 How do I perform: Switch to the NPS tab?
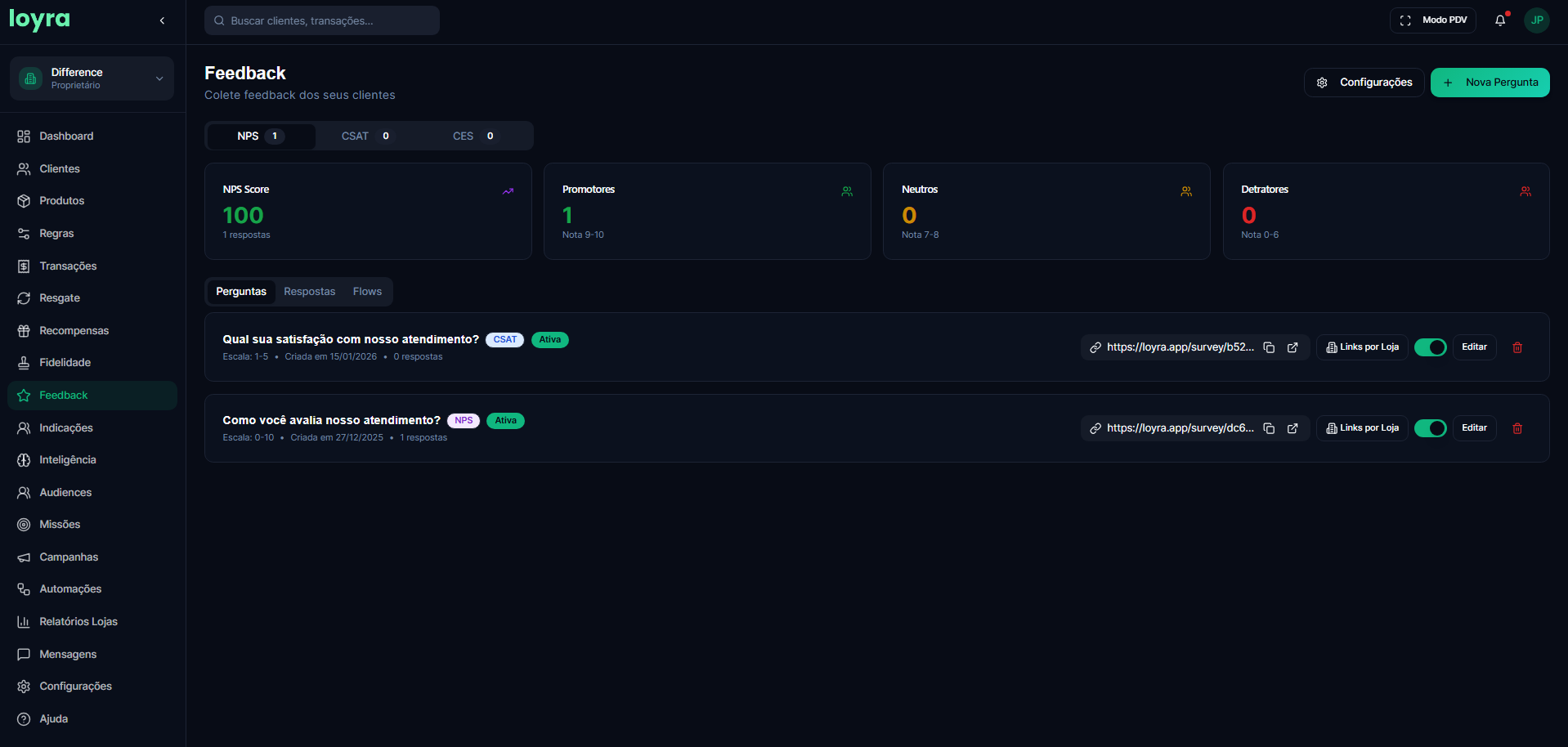click(261, 136)
